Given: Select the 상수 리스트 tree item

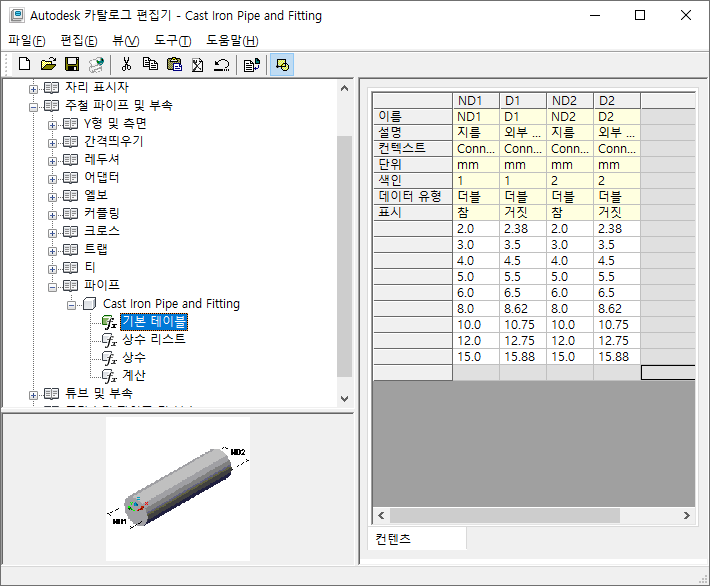Looking at the screenshot, I should point(154,339).
